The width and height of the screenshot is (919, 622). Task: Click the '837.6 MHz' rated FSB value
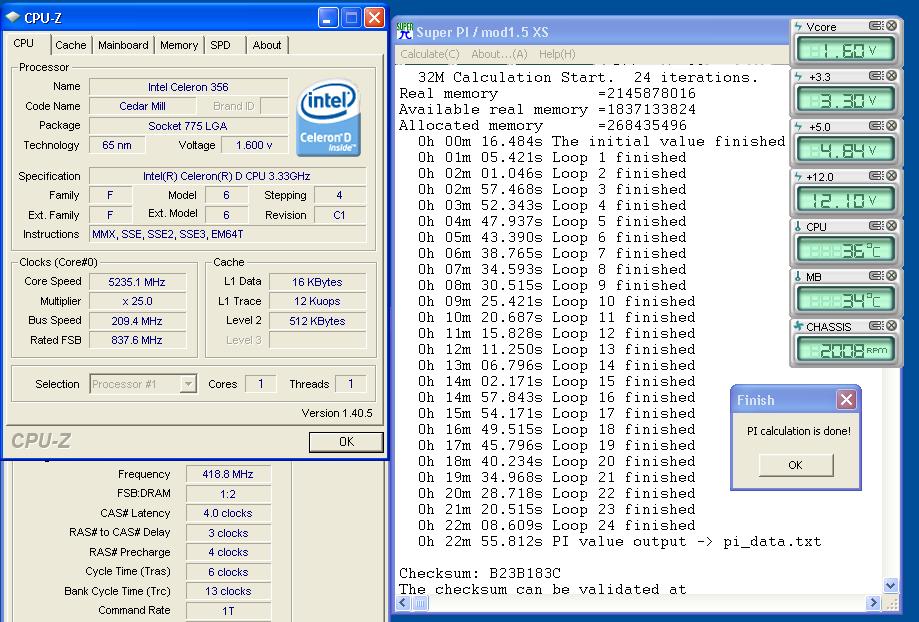(137, 340)
